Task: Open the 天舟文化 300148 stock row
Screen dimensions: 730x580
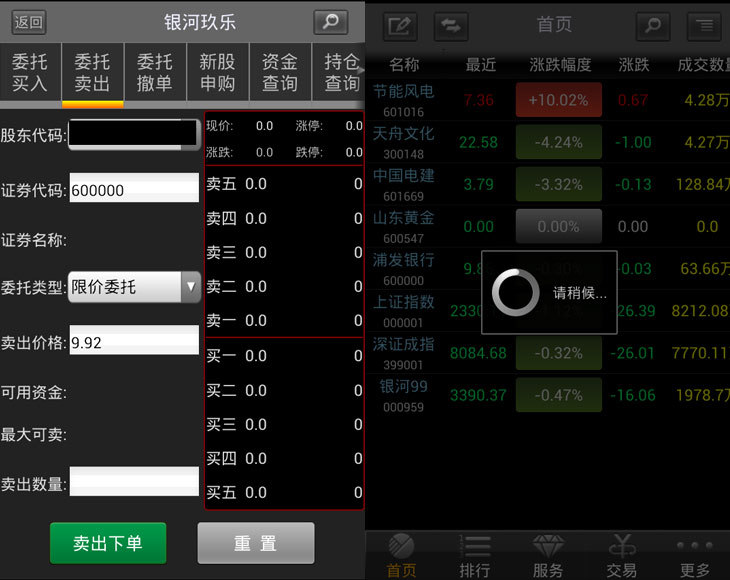Action: [548, 142]
